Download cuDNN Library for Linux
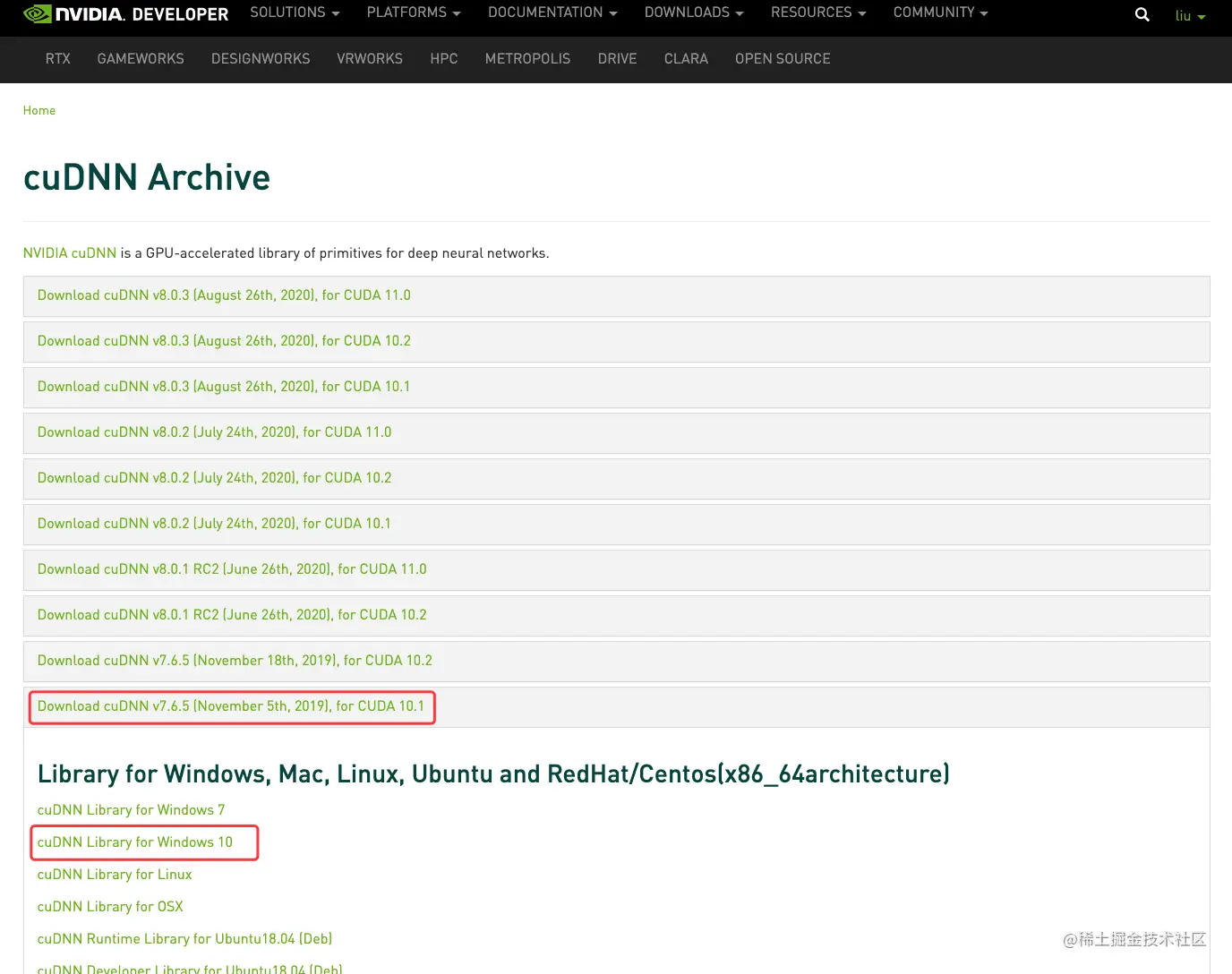Image resolution: width=1232 pixels, height=974 pixels. click(x=115, y=875)
